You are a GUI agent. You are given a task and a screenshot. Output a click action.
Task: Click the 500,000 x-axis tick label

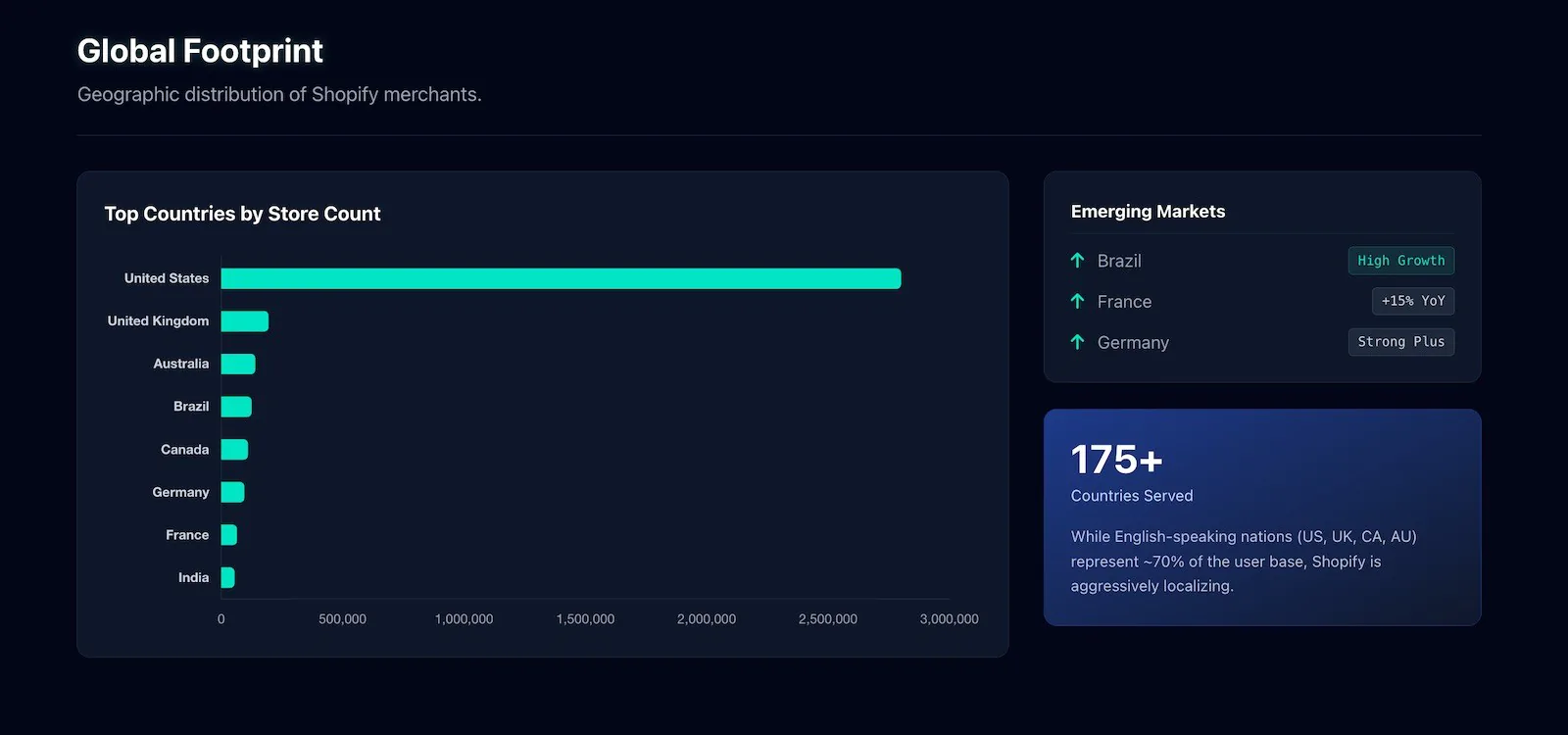(x=342, y=619)
